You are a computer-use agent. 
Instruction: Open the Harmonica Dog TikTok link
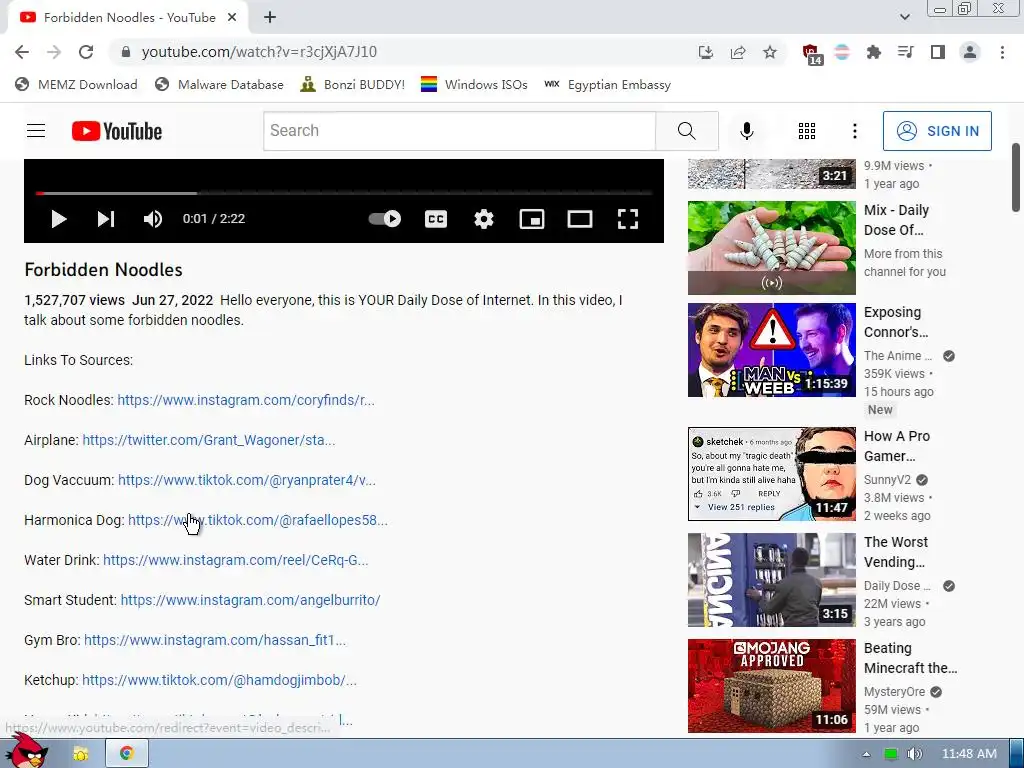pos(257,520)
